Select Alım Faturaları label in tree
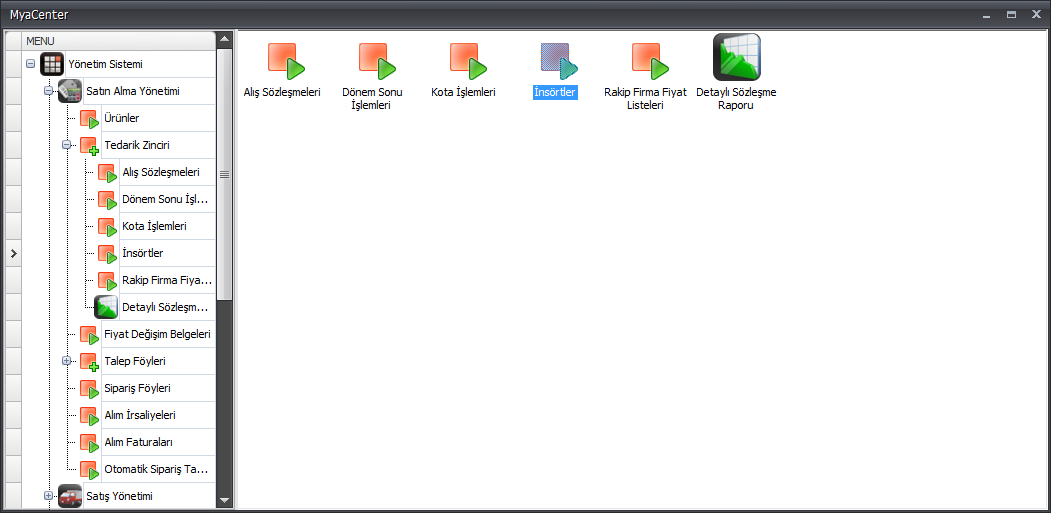The width and height of the screenshot is (1051, 513). [x=139, y=443]
